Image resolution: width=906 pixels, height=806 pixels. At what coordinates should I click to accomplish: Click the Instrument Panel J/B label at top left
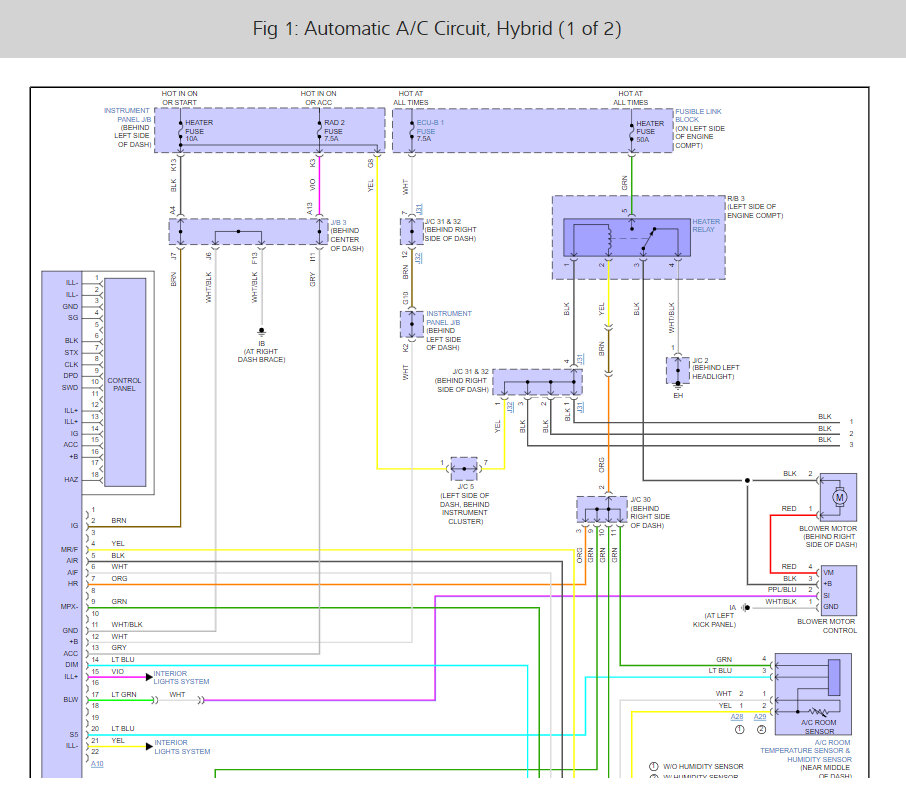click(x=127, y=127)
